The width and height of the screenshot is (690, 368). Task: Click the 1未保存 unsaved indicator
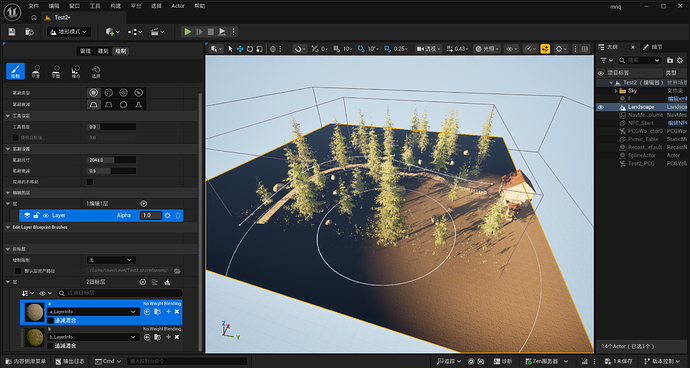point(620,361)
